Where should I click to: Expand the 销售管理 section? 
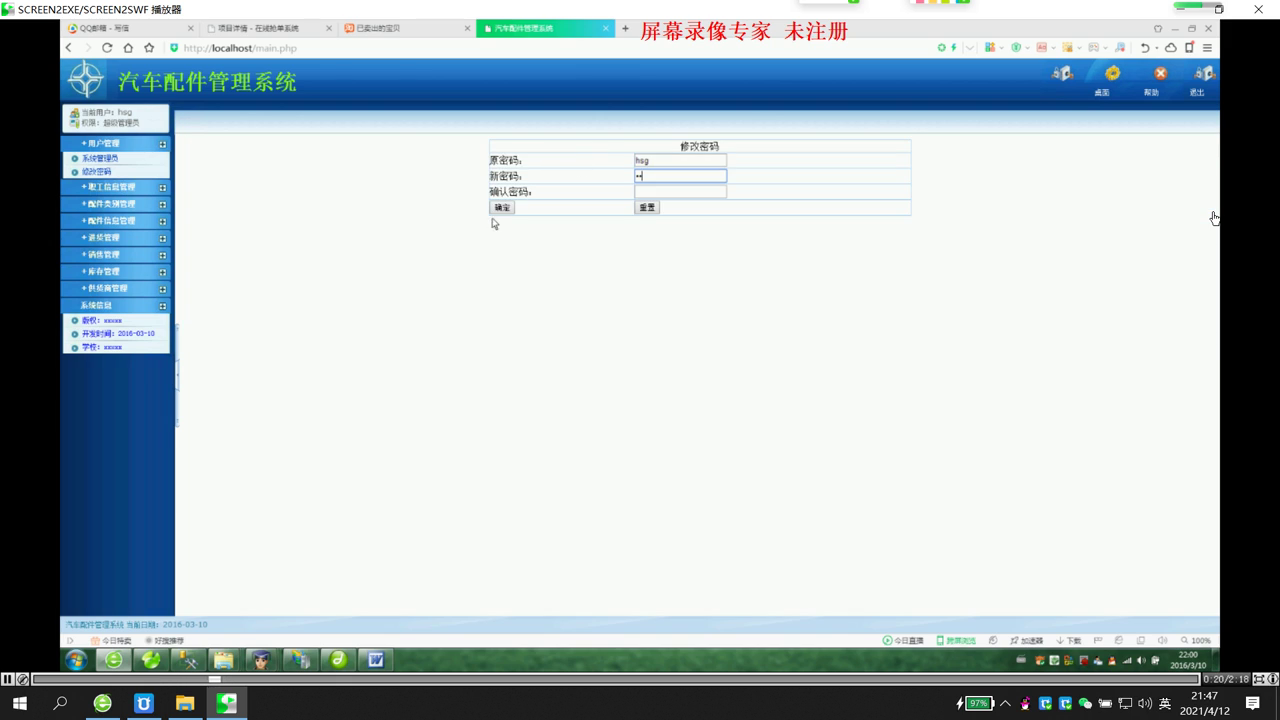tap(116, 255)
